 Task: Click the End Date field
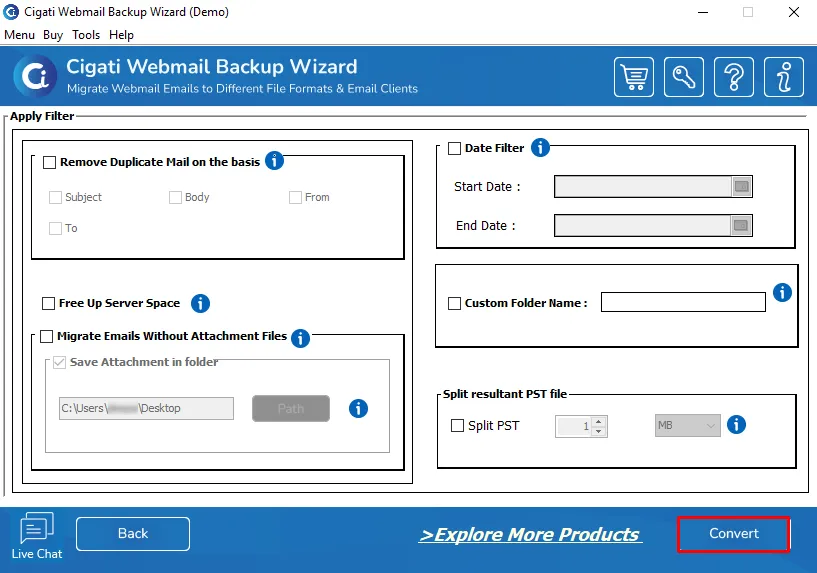click(643, 226)
